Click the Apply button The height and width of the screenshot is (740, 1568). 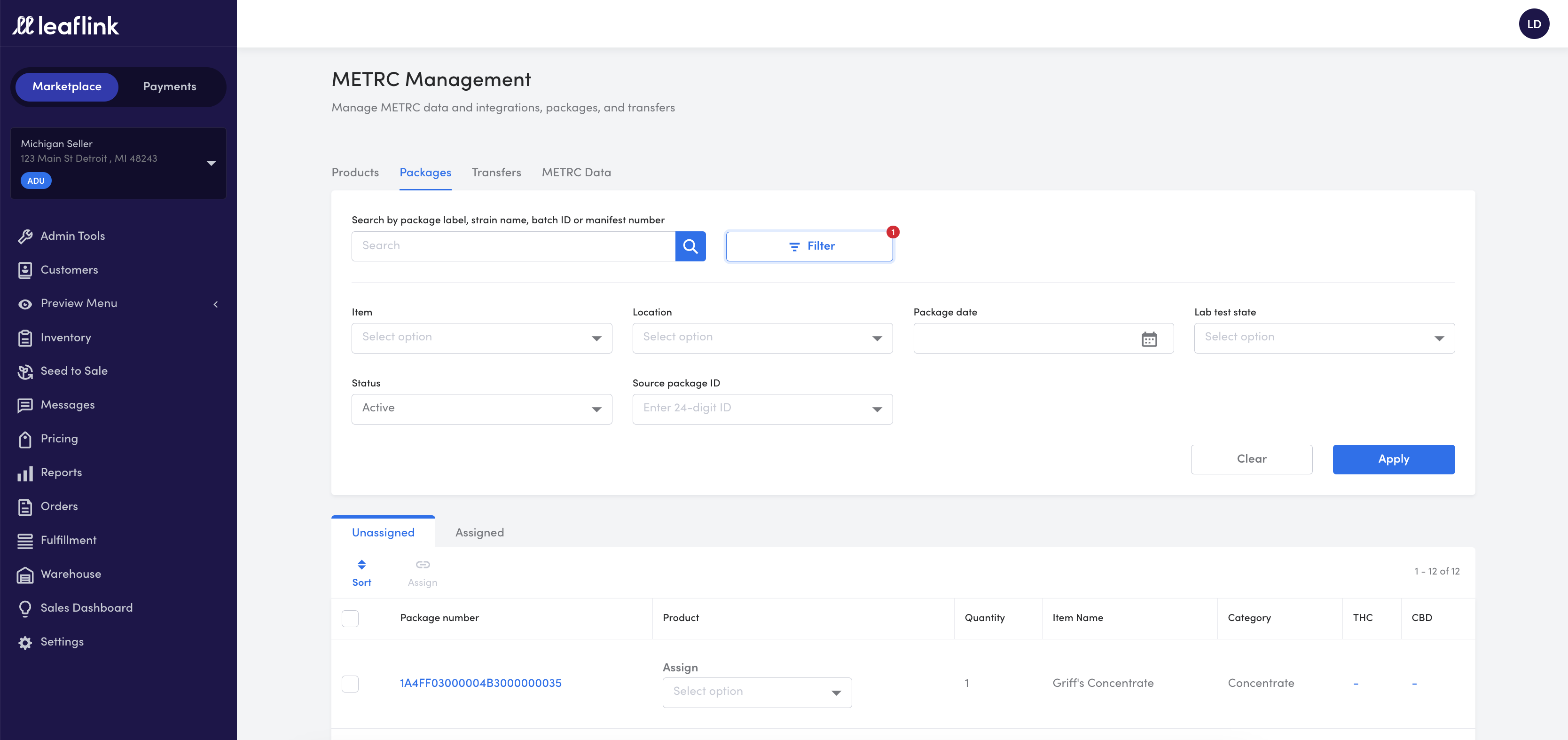[x=1393, y=459]
